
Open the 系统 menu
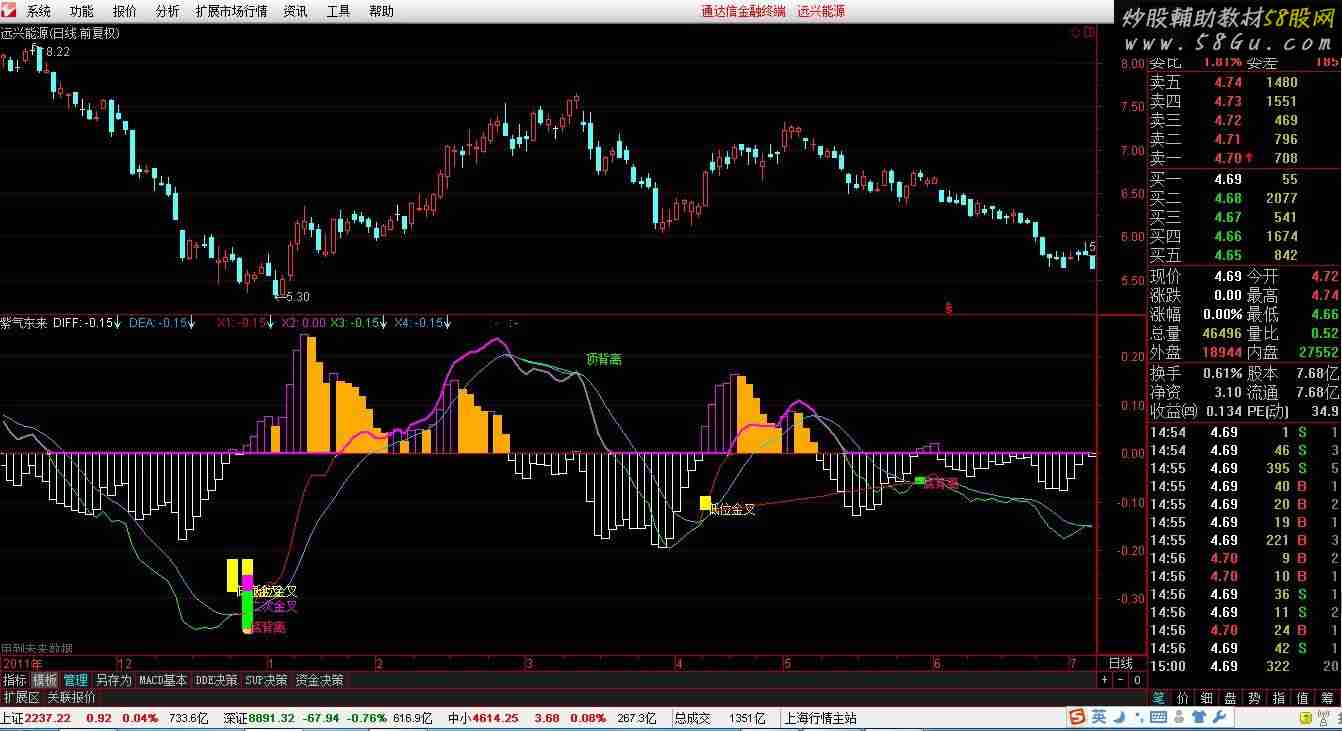pyautogui.click(x=38, y=11)
